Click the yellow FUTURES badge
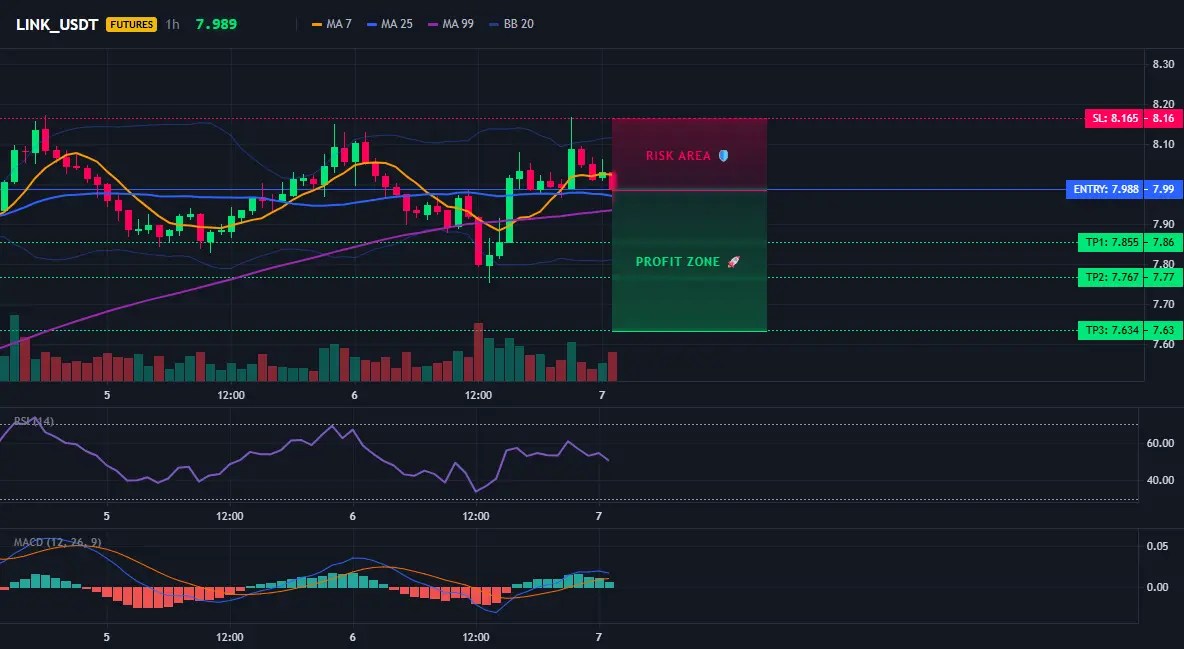 click(x=131, y=24)
